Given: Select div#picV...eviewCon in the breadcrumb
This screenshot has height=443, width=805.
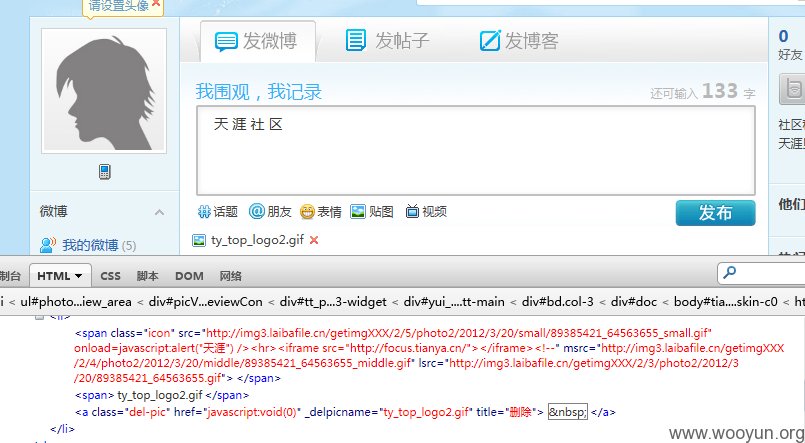Looking at the screenshot, I should (205, 302).
